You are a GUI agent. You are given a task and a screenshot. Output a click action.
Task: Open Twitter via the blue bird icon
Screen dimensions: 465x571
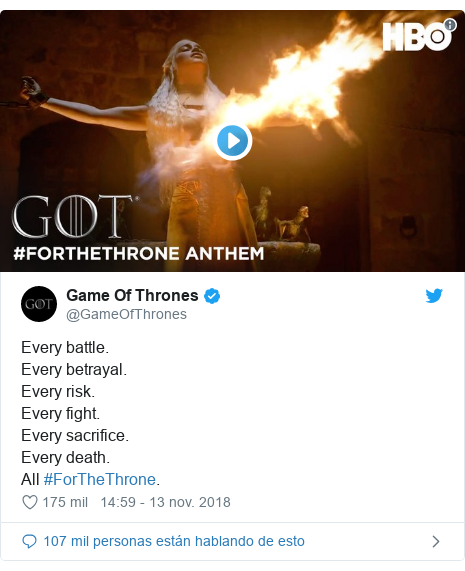[434, 295]
